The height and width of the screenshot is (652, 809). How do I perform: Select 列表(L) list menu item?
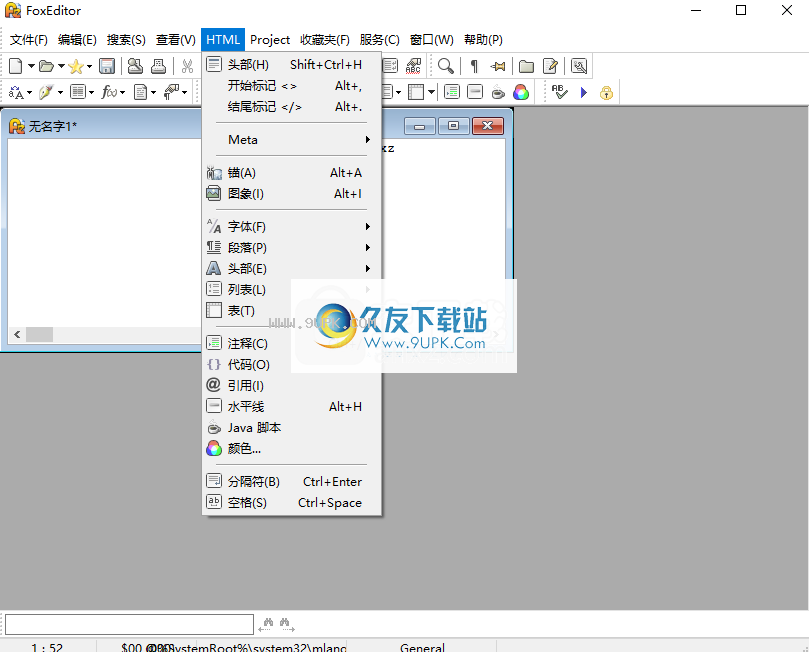(292, 290)
